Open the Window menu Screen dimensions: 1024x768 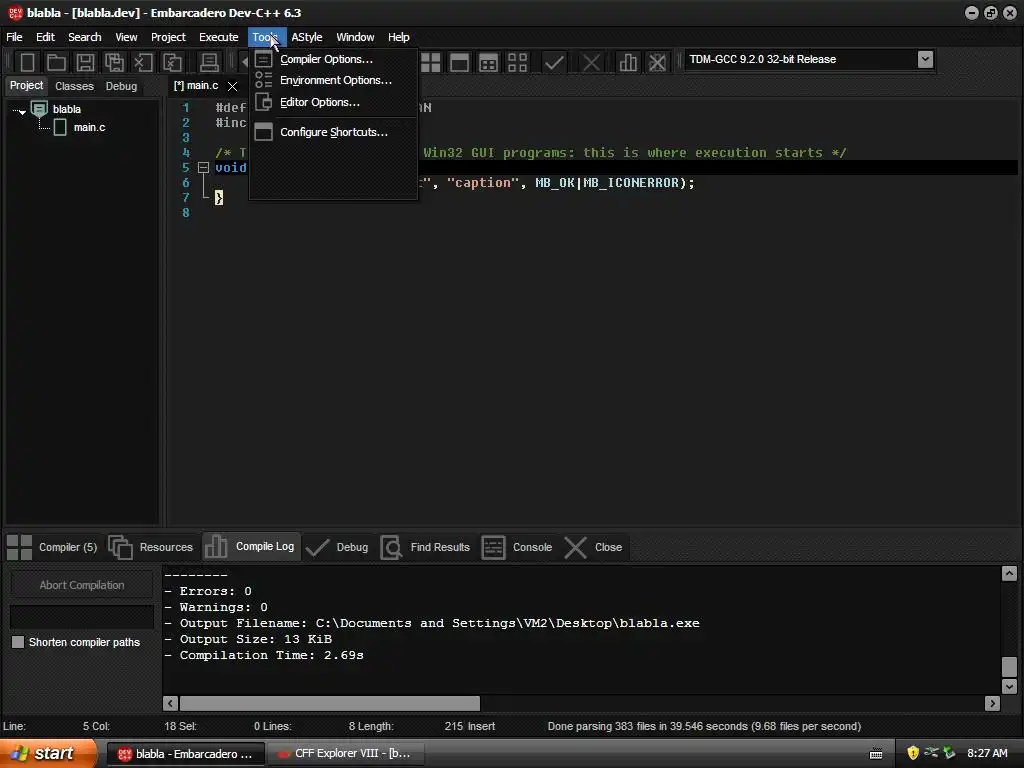click(355, 37)
